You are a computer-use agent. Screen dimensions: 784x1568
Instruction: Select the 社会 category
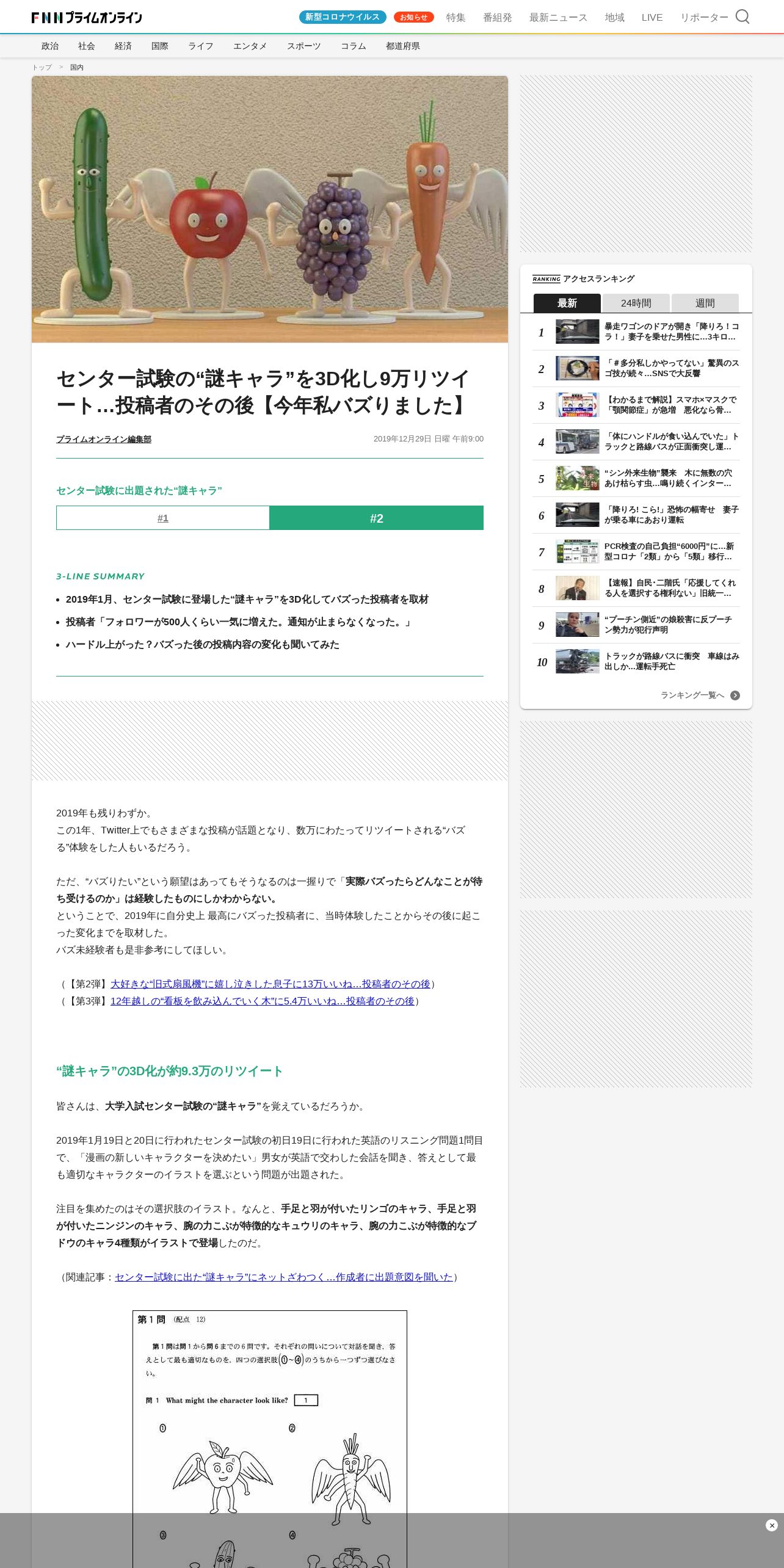pyautogui.click(x=87, y=46)
